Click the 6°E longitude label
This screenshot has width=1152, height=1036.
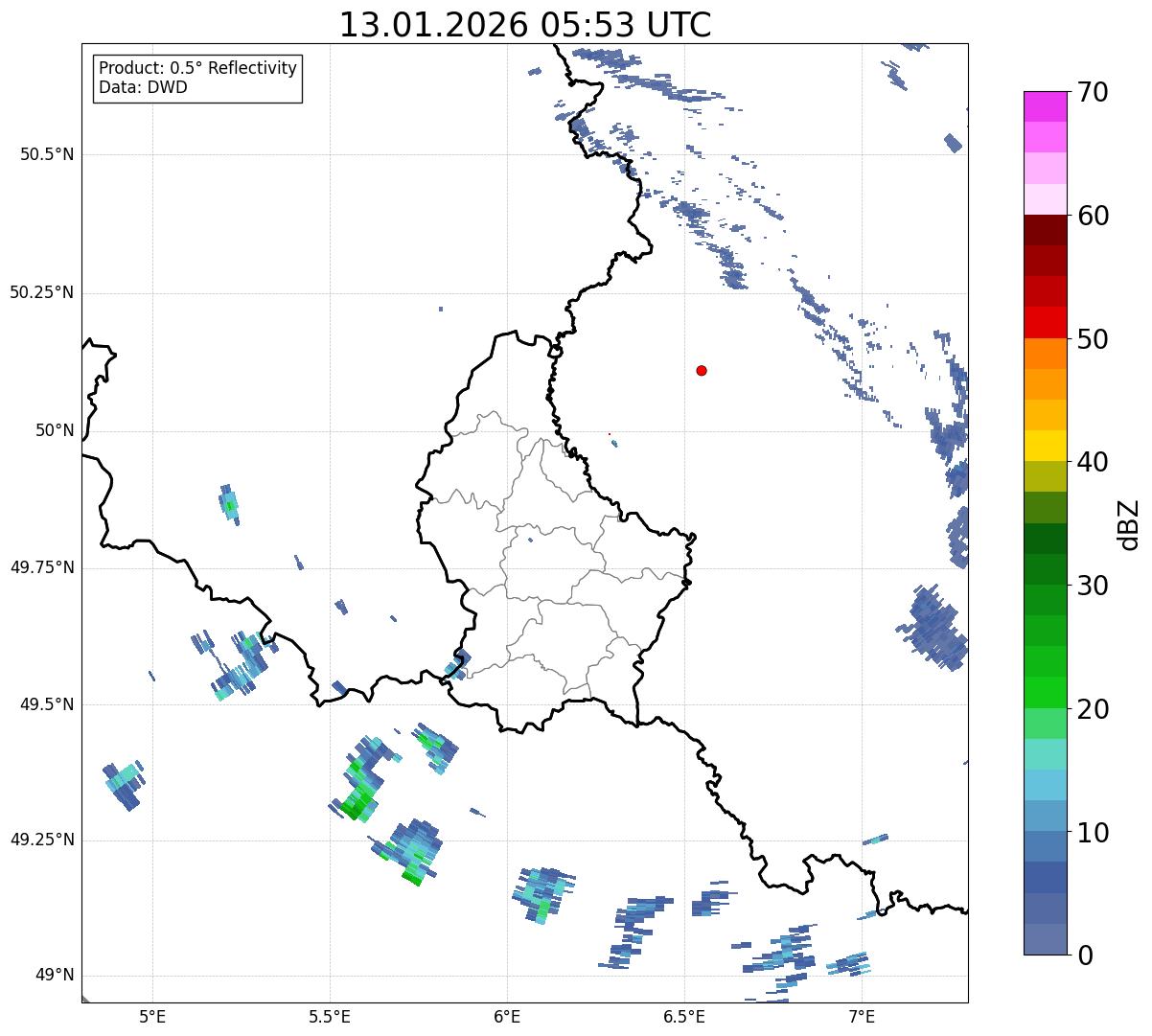tap(507, 1016)
